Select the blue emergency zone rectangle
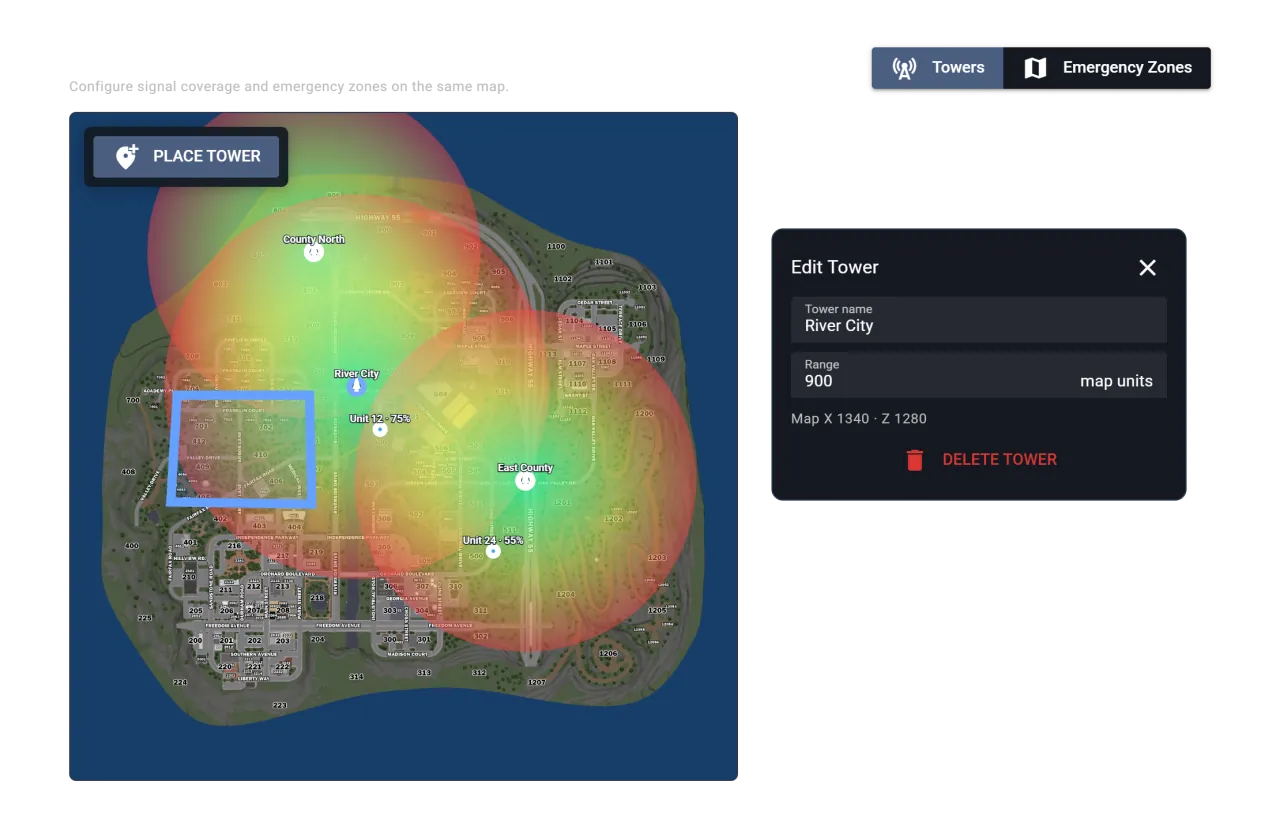 coord(241,449)
